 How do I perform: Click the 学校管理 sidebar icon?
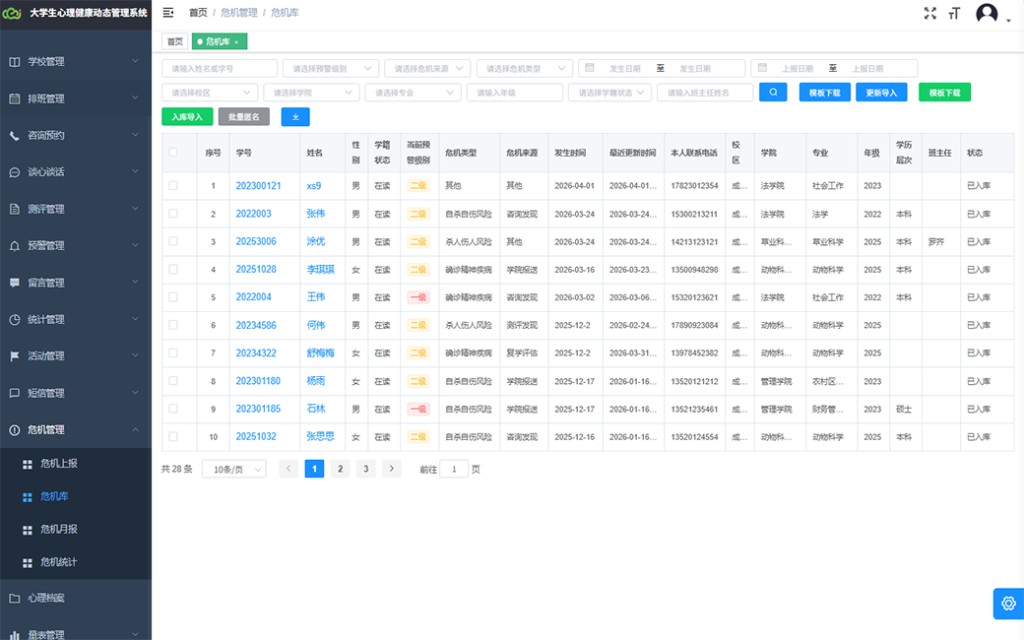click(x=14, y=62)
